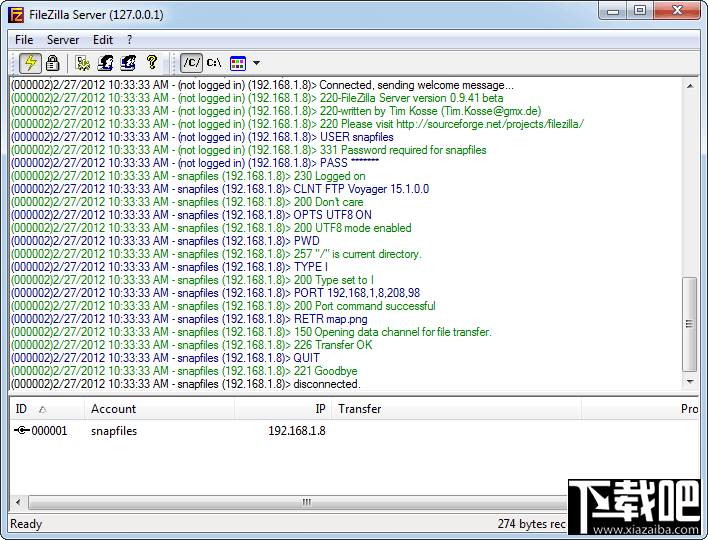Minimize the FileZilla Server window
Image resolution: width=708 pixels, height=540 pixels.
[613, 11]
